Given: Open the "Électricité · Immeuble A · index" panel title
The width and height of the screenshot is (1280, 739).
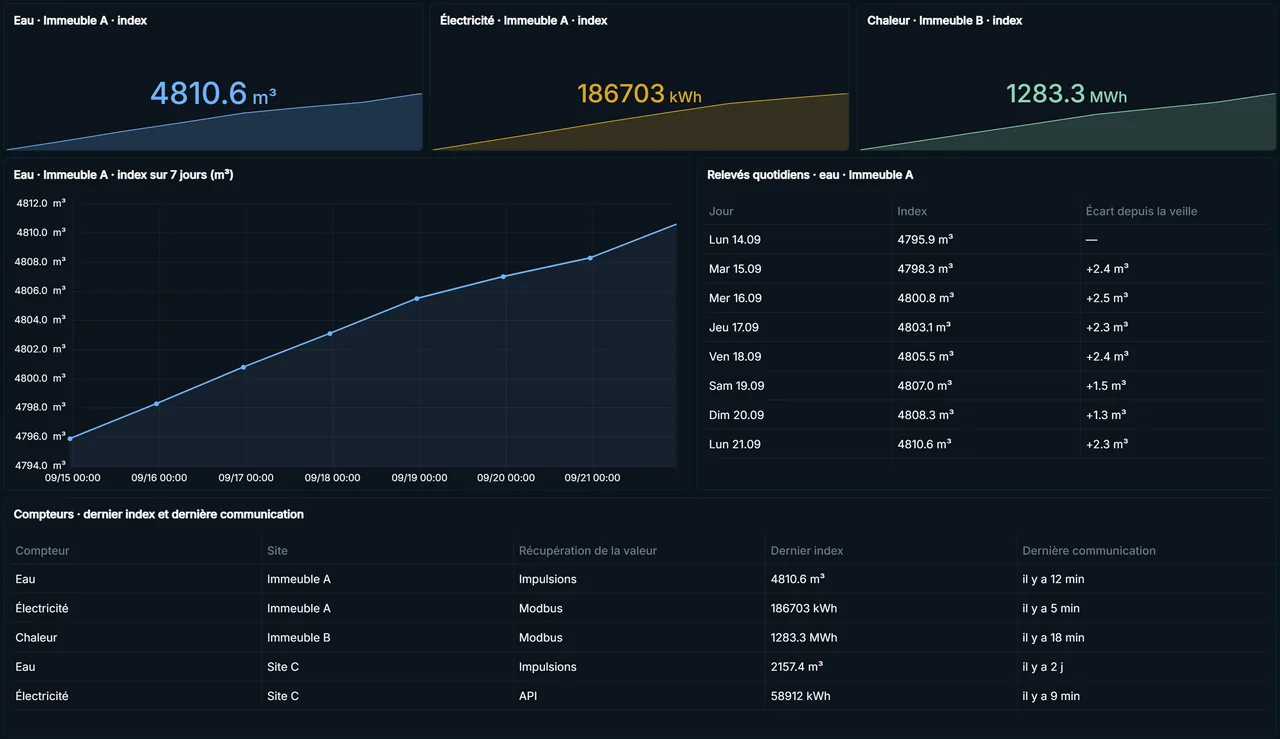Looking at the screenshot, I should (523, 20).
